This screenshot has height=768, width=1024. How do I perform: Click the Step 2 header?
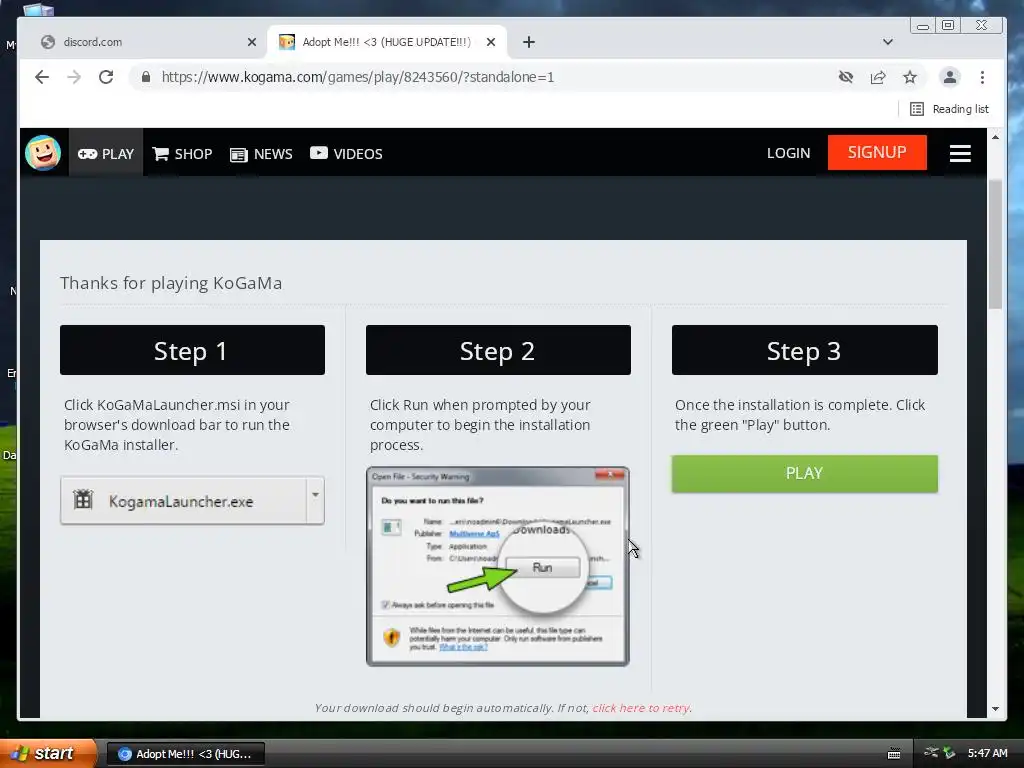click(498, 350)
